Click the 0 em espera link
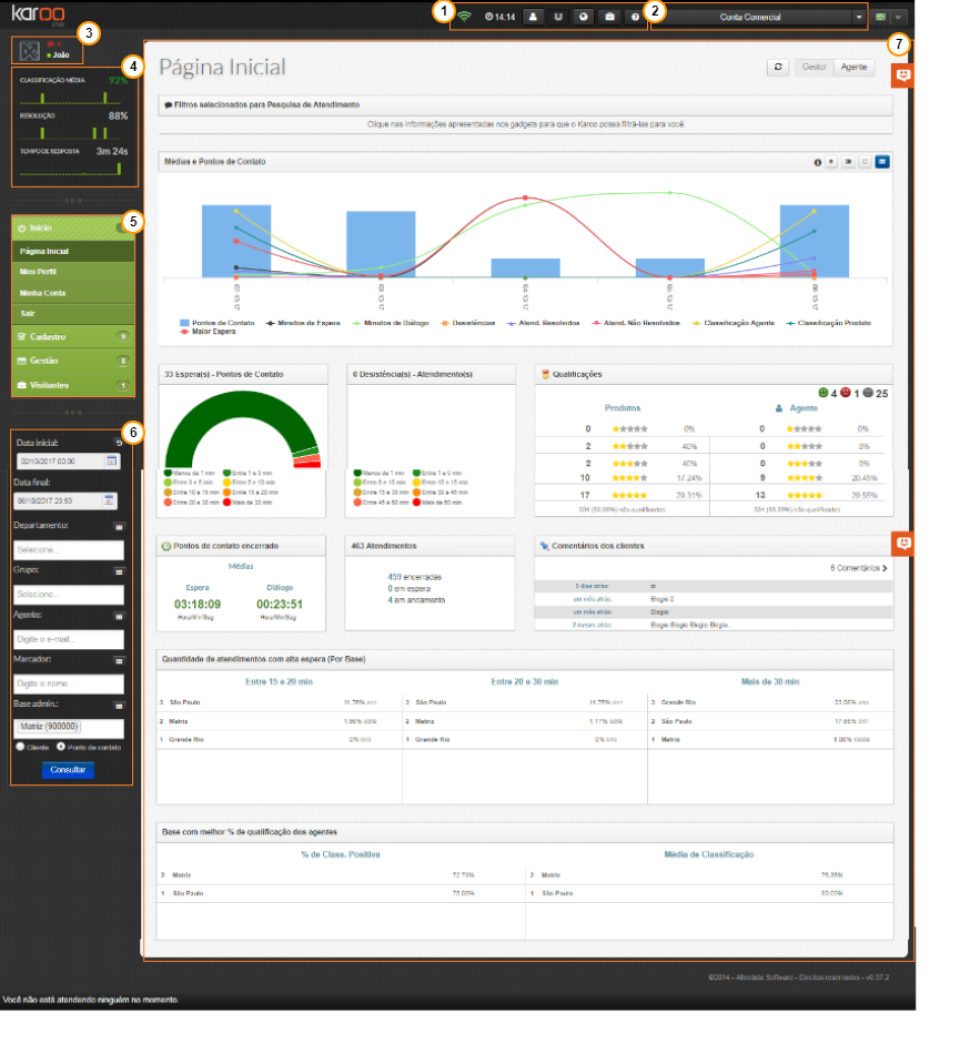The width and height of the screenshot is (960, 1054). click(409, 589)
